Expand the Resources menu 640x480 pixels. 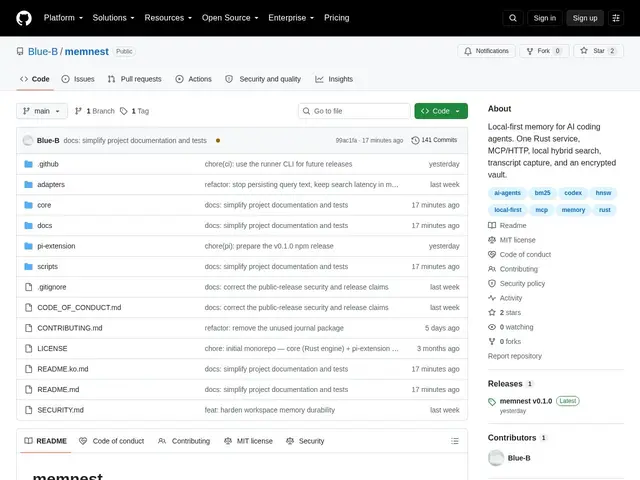pos(168,18)
